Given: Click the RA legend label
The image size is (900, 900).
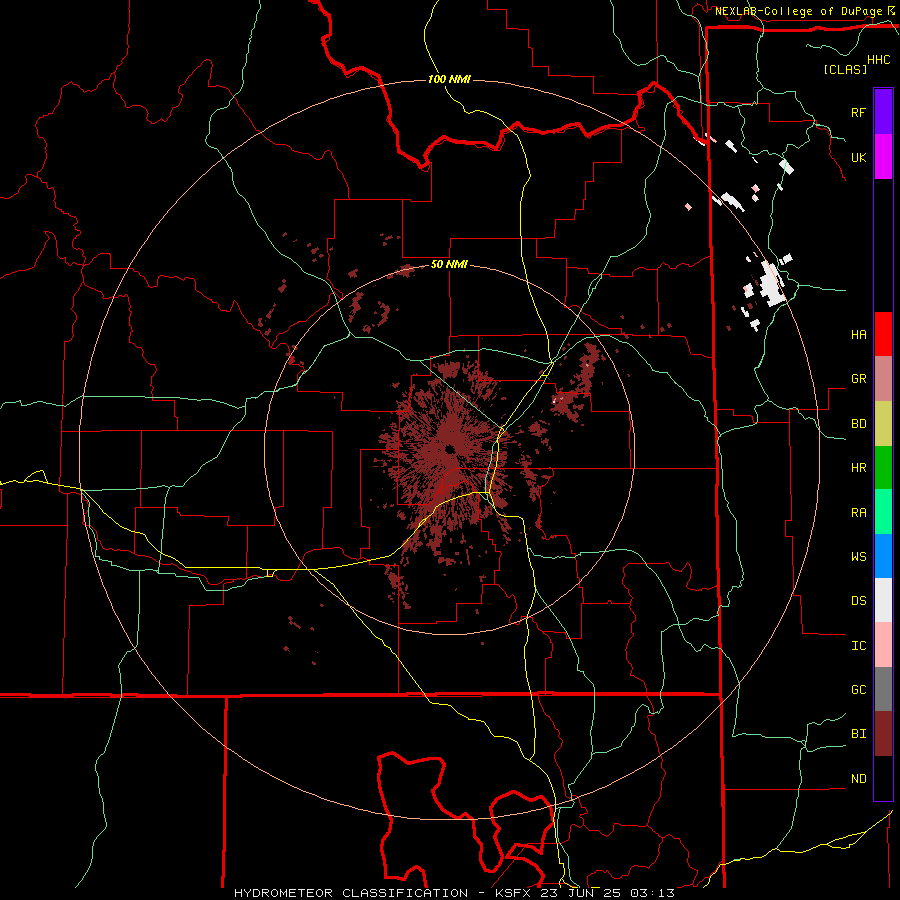Looking at the screenshot, I should tap(858, 512).
